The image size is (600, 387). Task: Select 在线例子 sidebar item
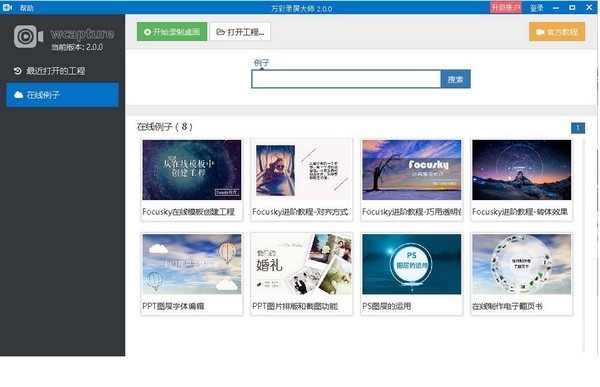tap(62, 95)
